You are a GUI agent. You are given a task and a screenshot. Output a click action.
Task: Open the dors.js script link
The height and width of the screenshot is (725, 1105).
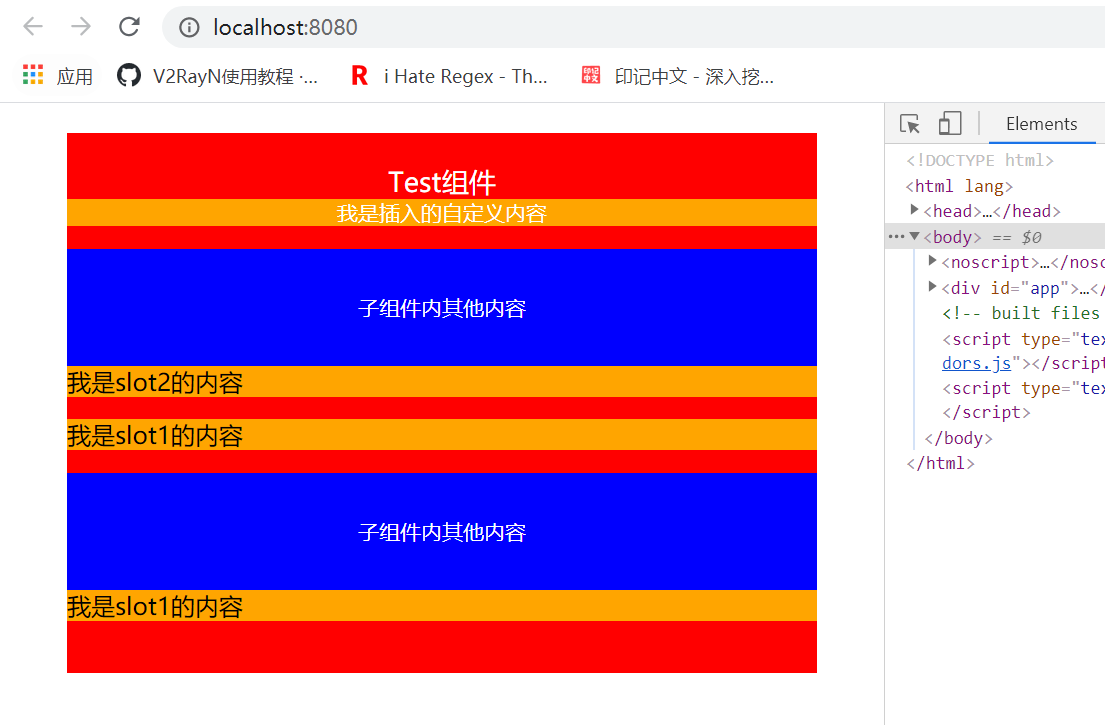(x=976, y=364)
